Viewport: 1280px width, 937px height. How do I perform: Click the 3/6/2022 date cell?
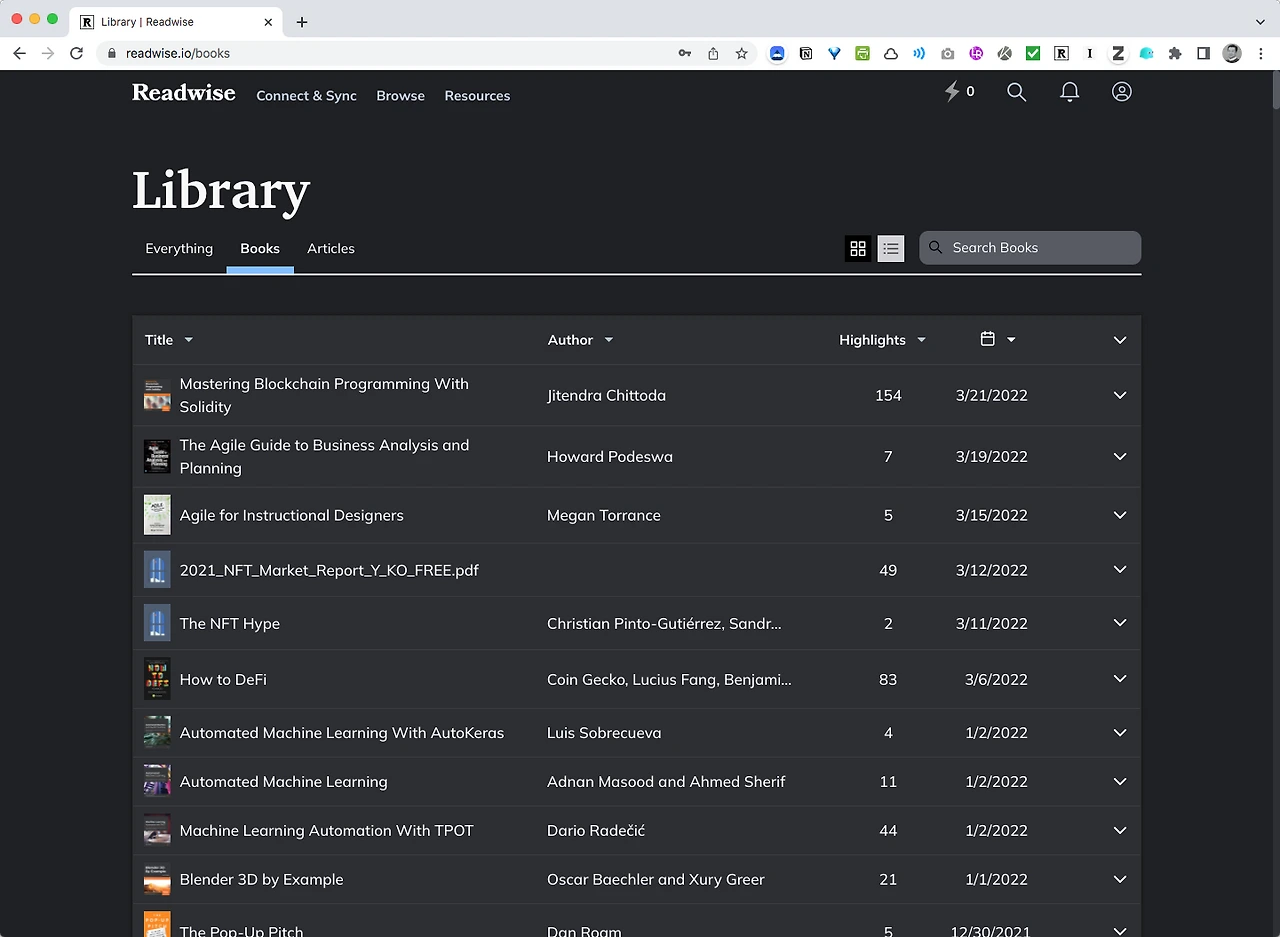pyautogui.click(x=996, y=679)
